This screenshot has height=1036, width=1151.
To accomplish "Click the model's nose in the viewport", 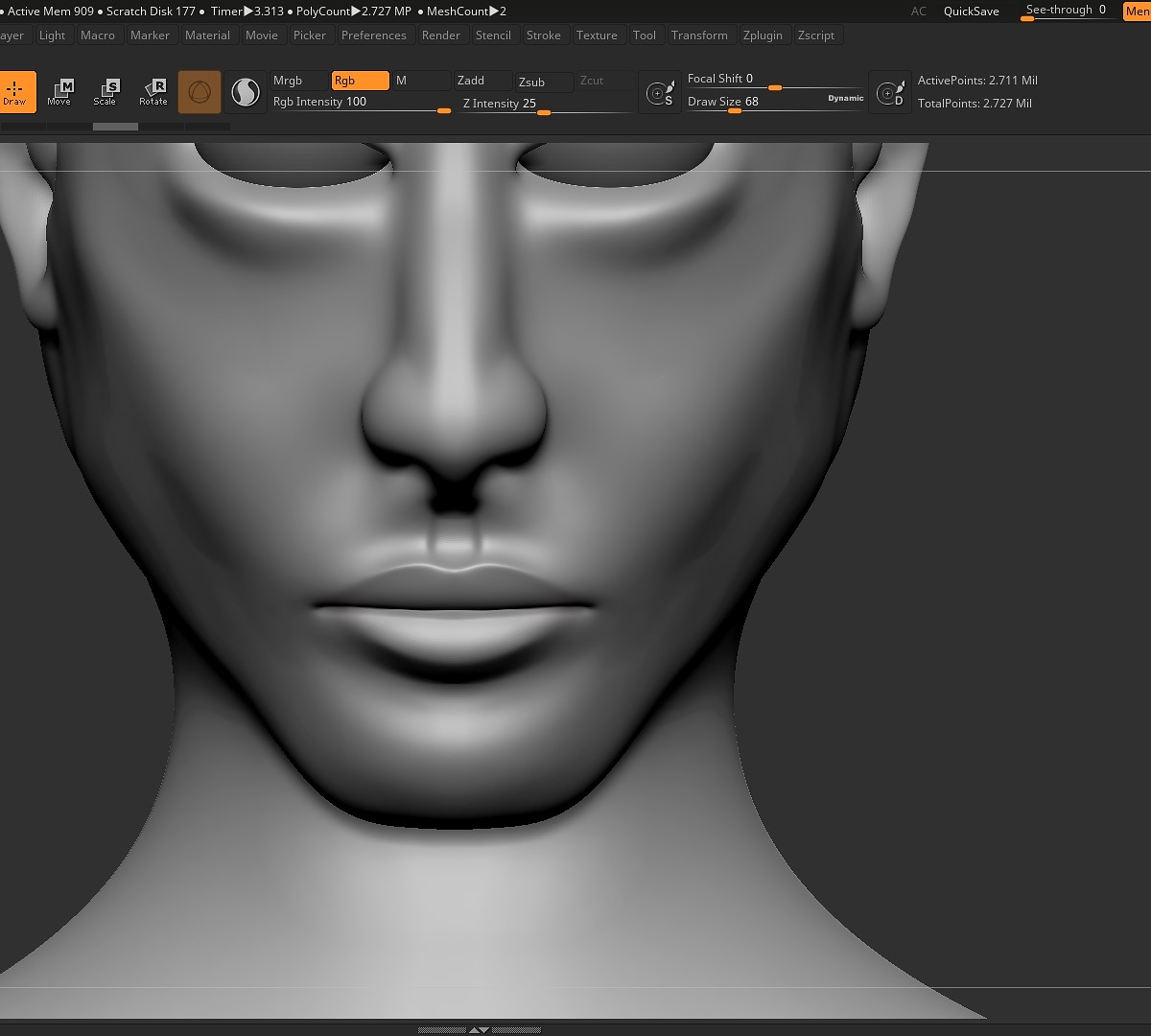I will coord(454,403).
